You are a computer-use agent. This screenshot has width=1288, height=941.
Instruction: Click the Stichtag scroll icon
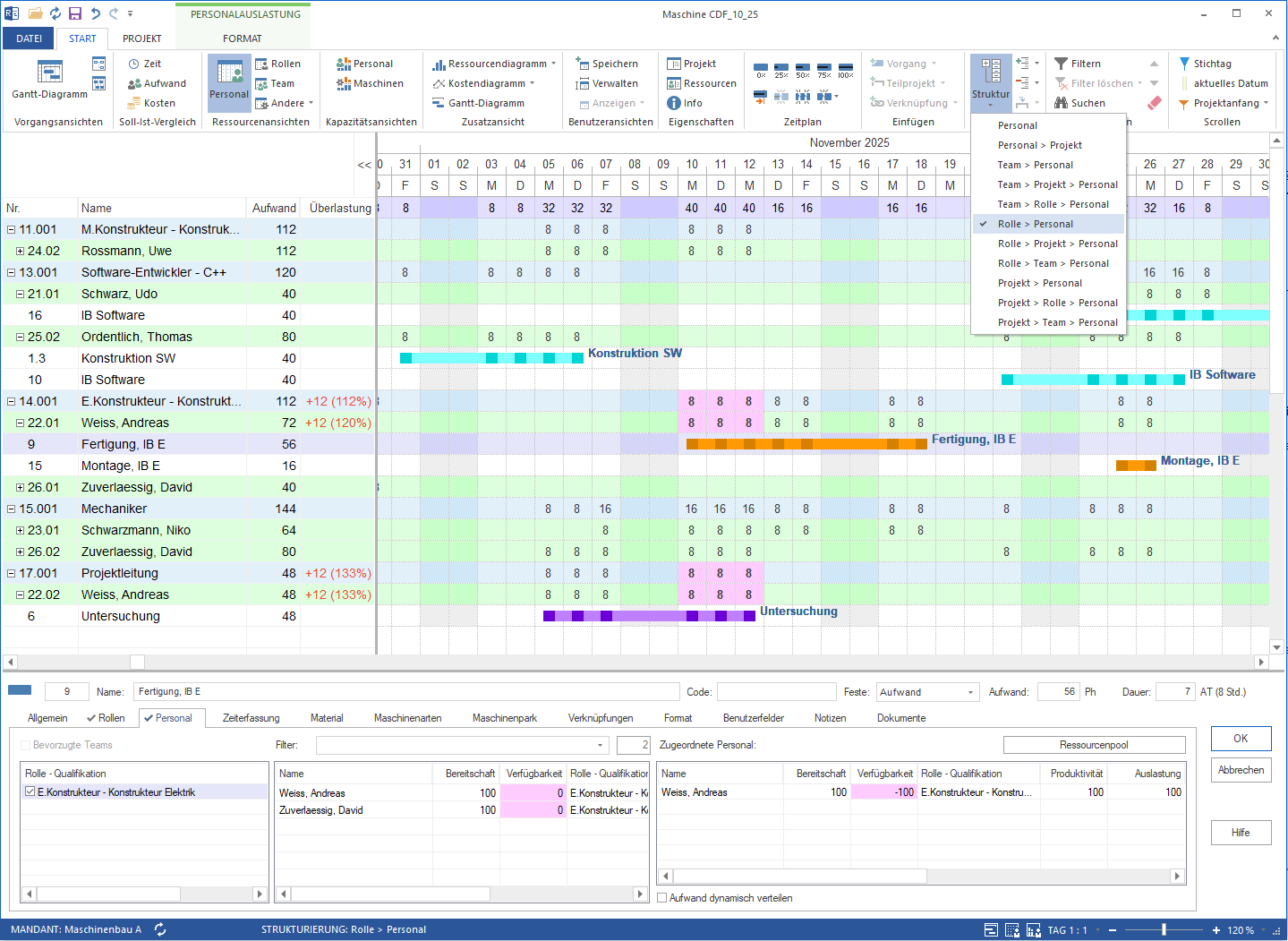click(x=1211, y=63)
